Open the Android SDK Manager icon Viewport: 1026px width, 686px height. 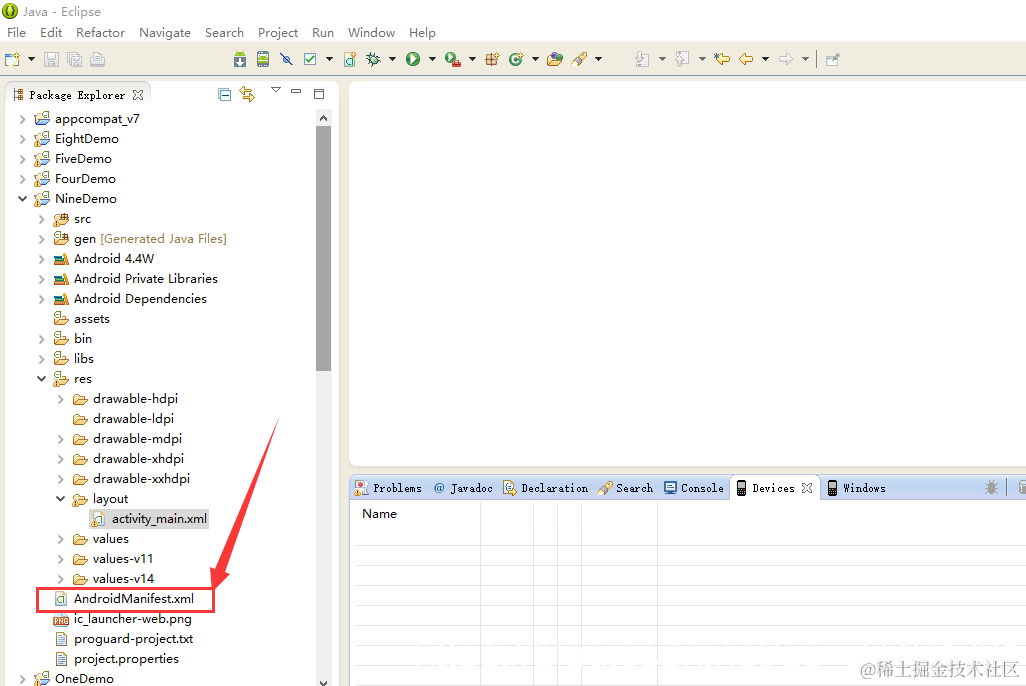[240, 60]
